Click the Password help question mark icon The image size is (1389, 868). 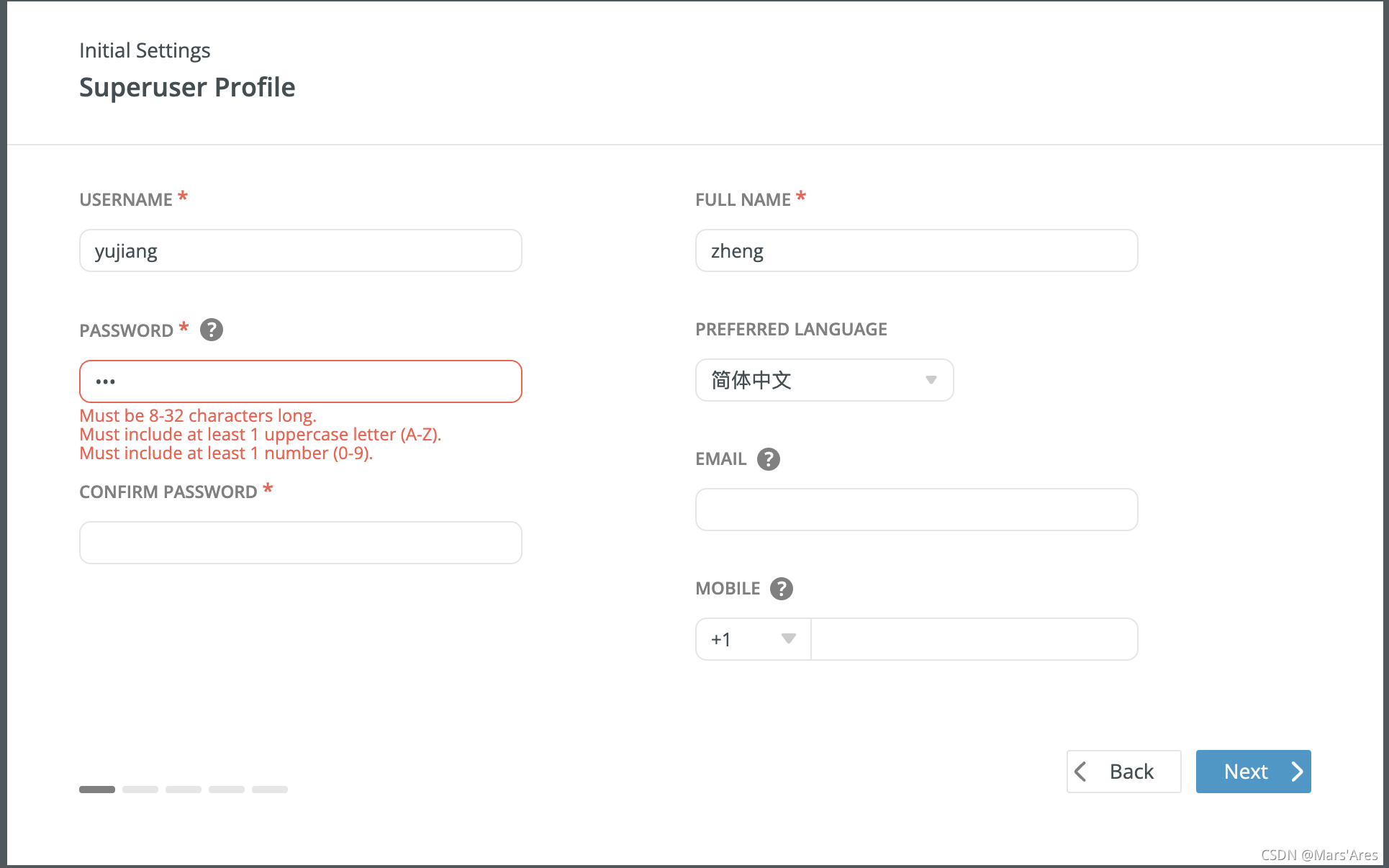[211, 330]
